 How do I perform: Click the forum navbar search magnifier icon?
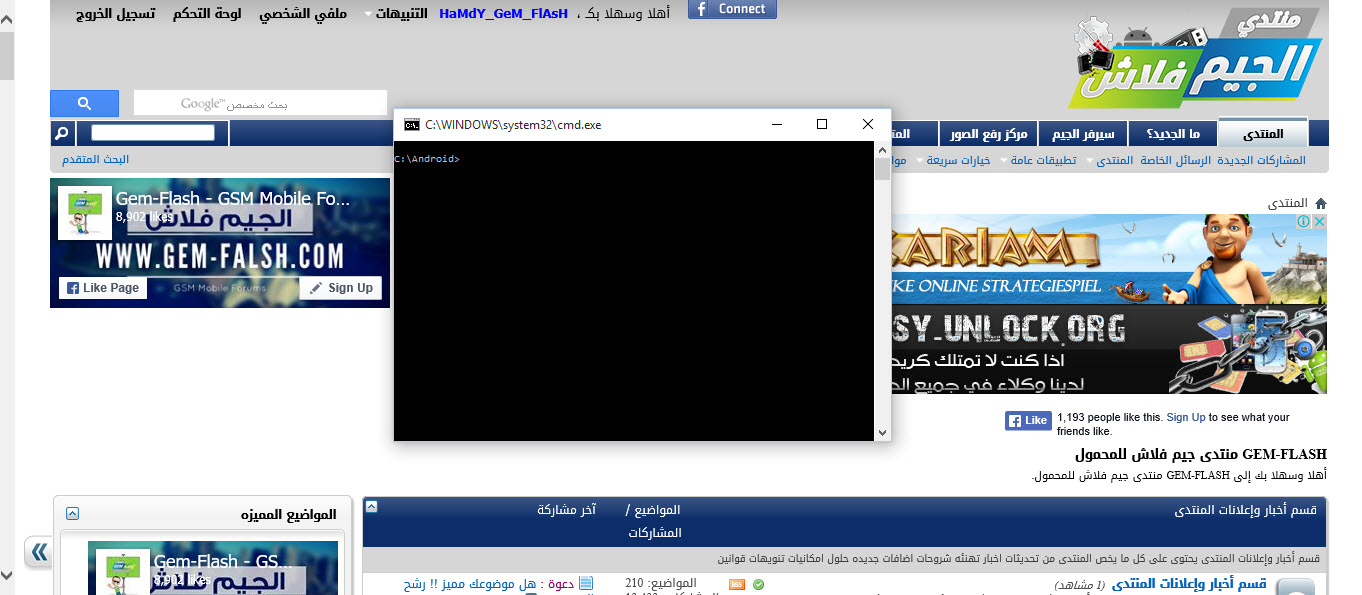click(62, 133)
